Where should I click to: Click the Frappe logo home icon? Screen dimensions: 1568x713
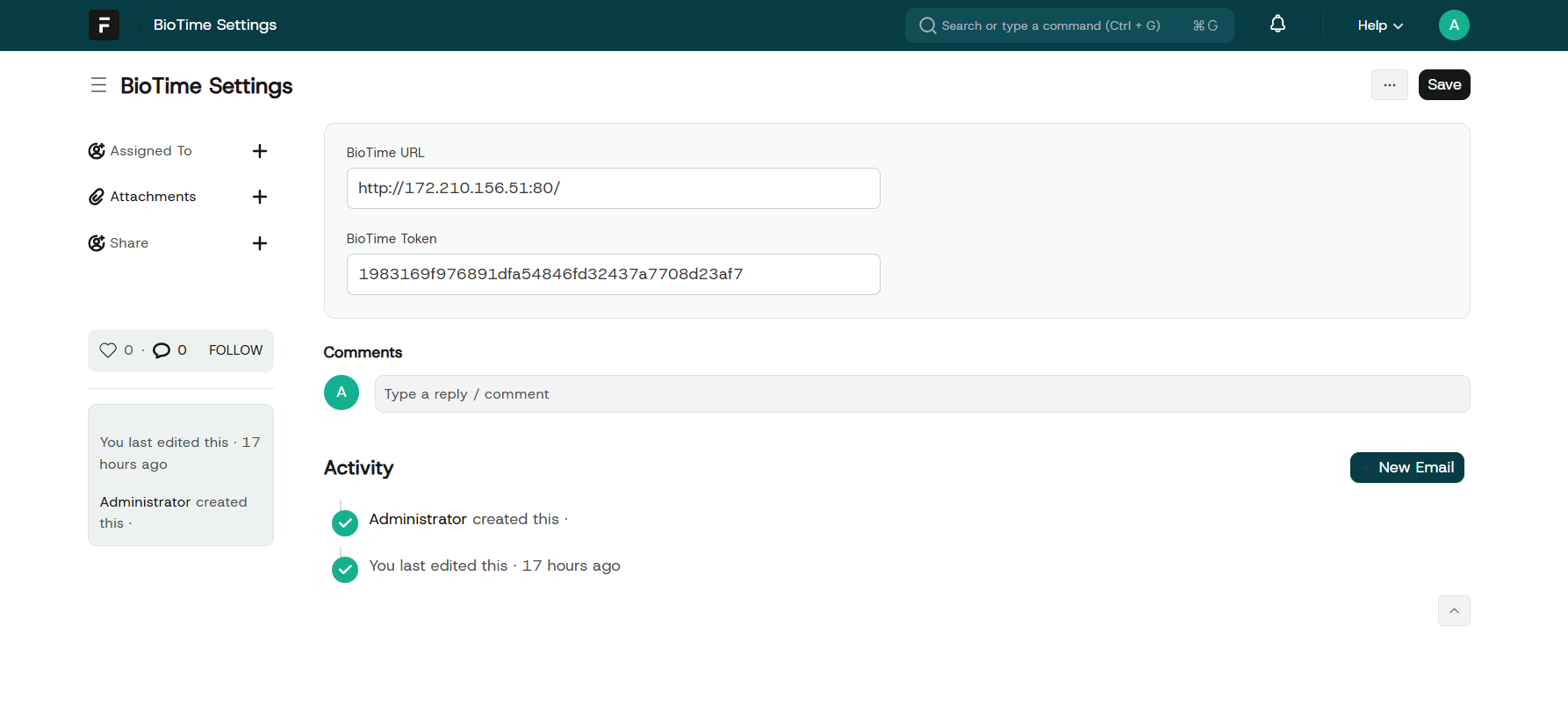(104, 25)
